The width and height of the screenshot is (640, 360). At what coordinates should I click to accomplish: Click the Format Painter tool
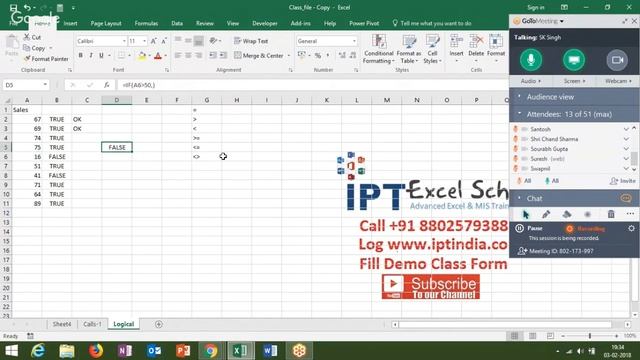click(x=46, y=59)
